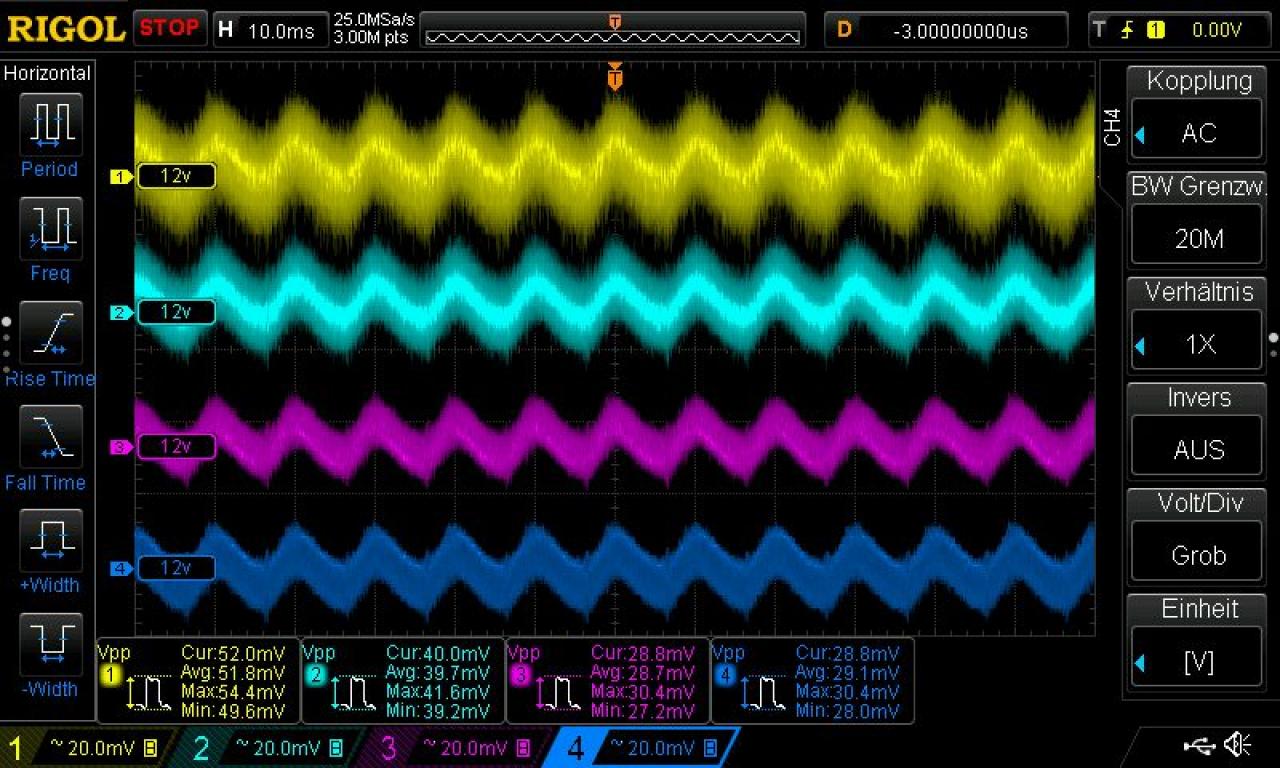Click the RIGOL logo

(65, 29)
